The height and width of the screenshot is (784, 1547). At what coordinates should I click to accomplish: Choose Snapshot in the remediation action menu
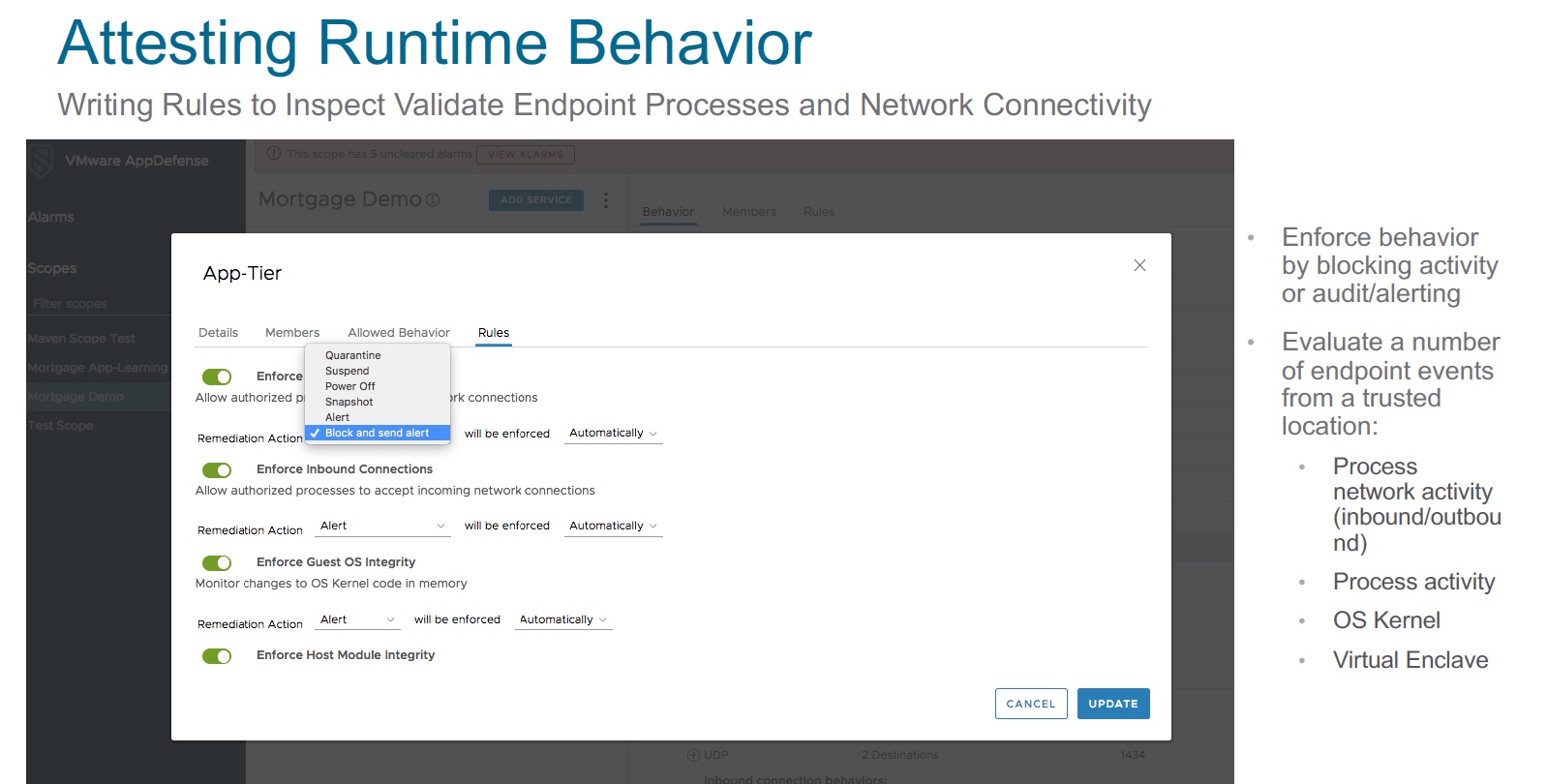point(349,402)
